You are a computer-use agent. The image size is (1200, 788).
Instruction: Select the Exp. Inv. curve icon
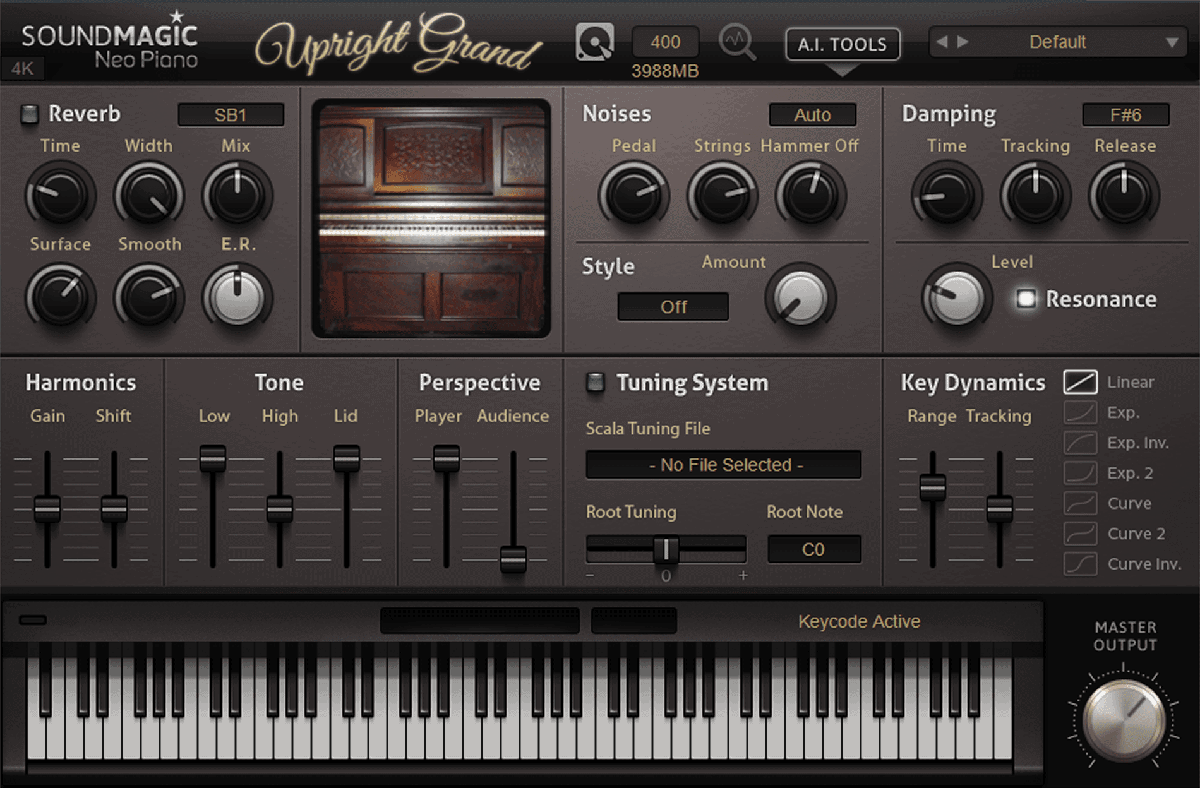coord(1080,442)
